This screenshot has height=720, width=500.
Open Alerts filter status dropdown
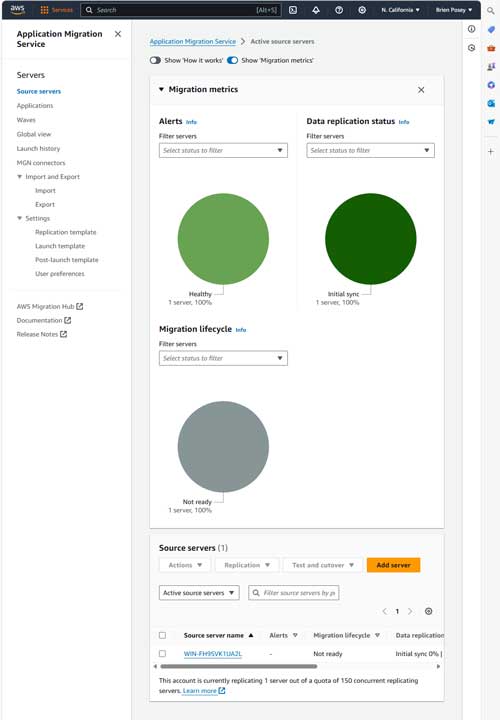223,150
